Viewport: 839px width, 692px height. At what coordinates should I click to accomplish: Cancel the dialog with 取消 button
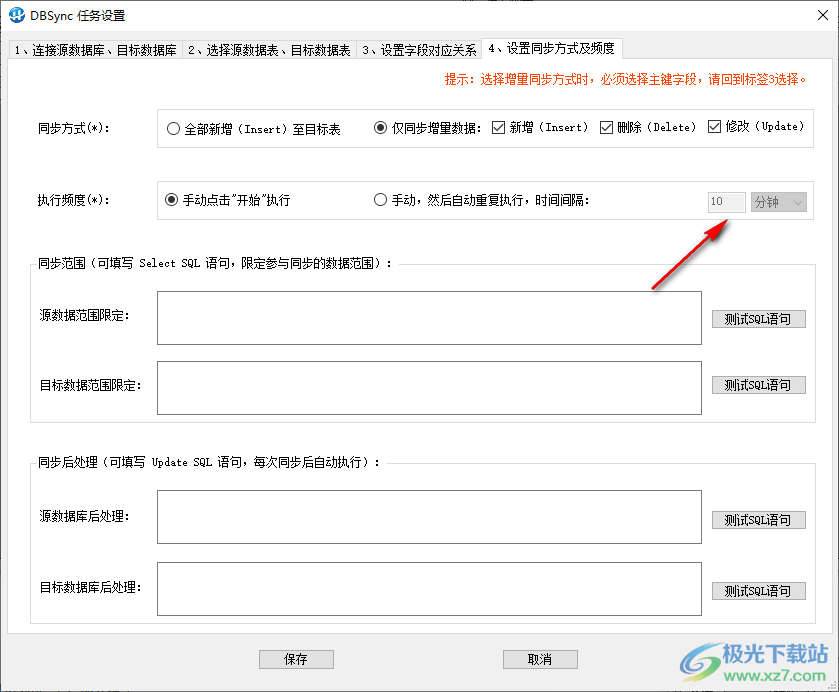(540, 659)
